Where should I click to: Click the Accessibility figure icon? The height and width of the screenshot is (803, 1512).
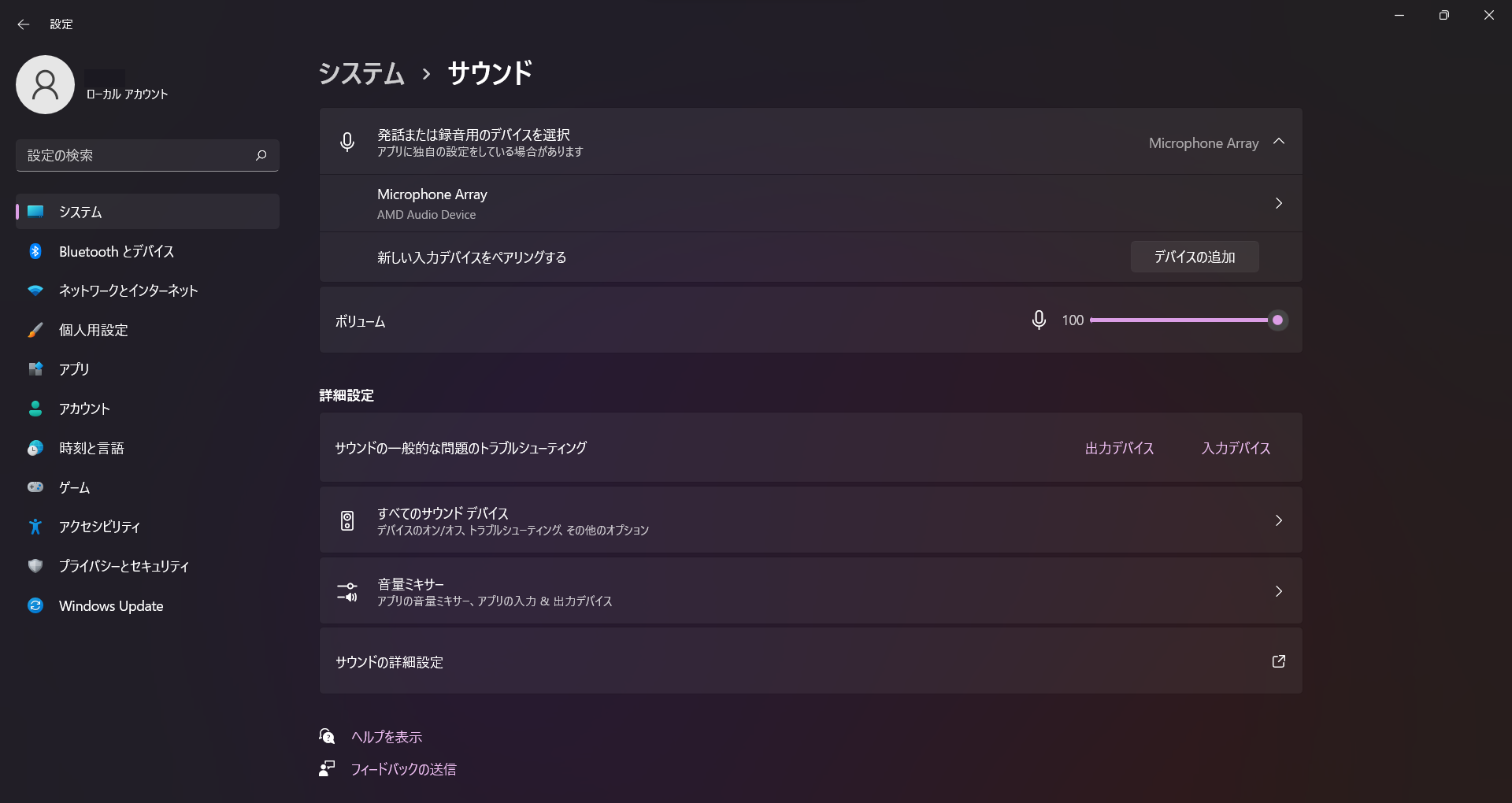35,526
